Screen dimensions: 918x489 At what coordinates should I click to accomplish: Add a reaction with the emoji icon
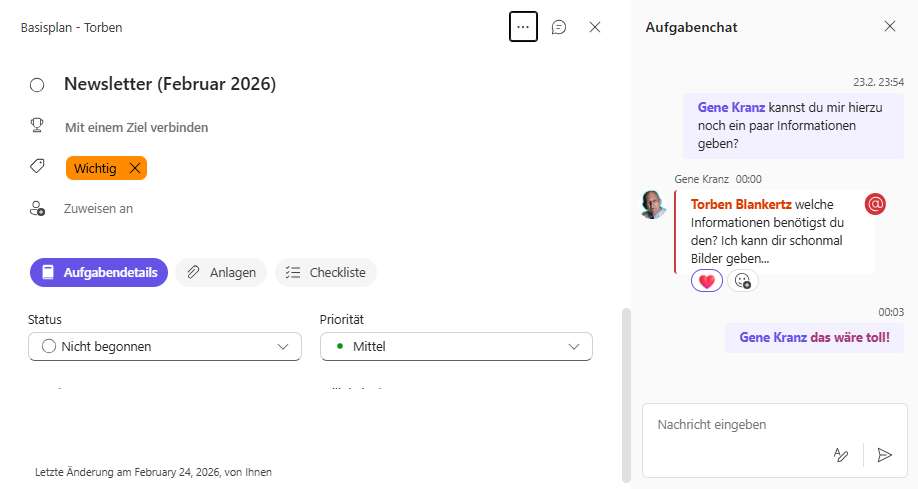[x=742, y=282]
